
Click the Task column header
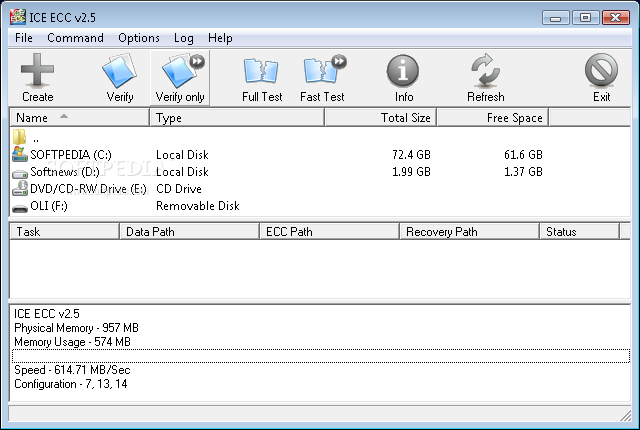pos(64,231)
